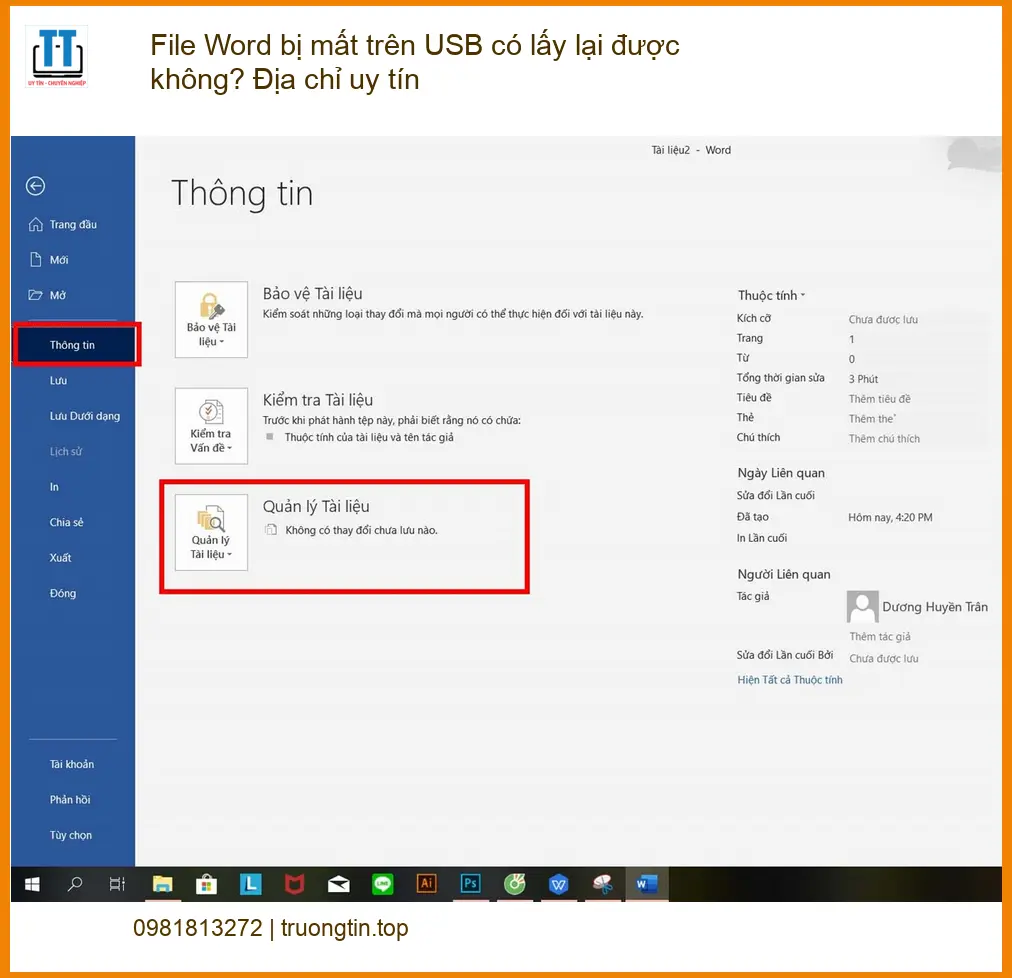The width and height of the screenshot is (1012, 978).
Task: Open Tài khoản account page
Action: [72, 764]
